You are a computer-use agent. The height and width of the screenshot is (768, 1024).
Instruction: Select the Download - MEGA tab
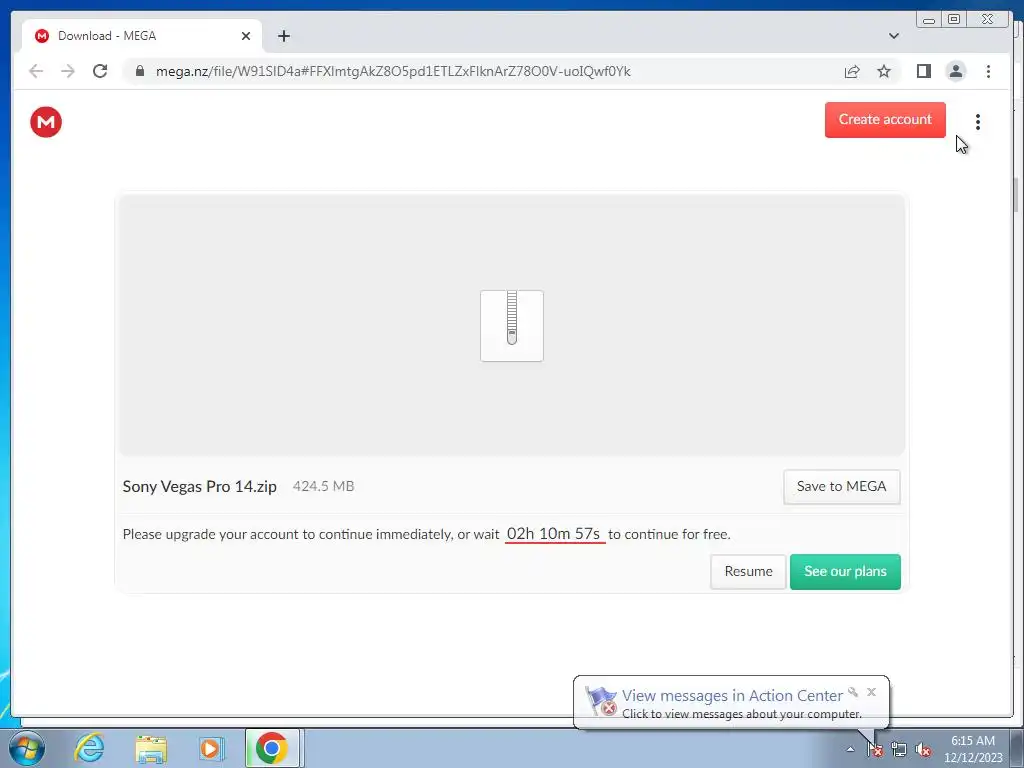(141, 36)
